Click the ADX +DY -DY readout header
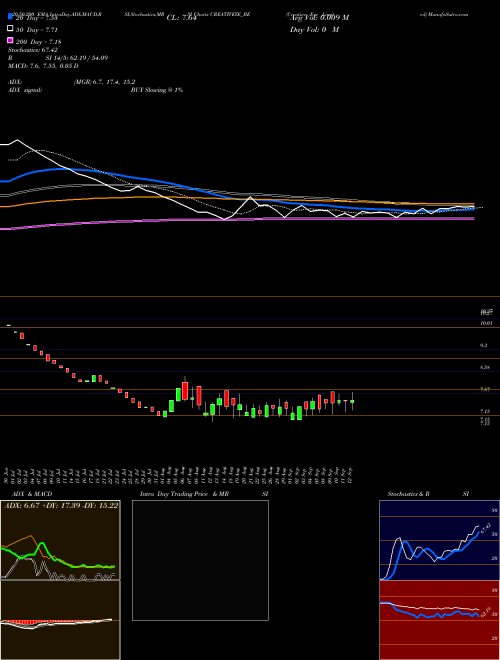 pos(61,505)
